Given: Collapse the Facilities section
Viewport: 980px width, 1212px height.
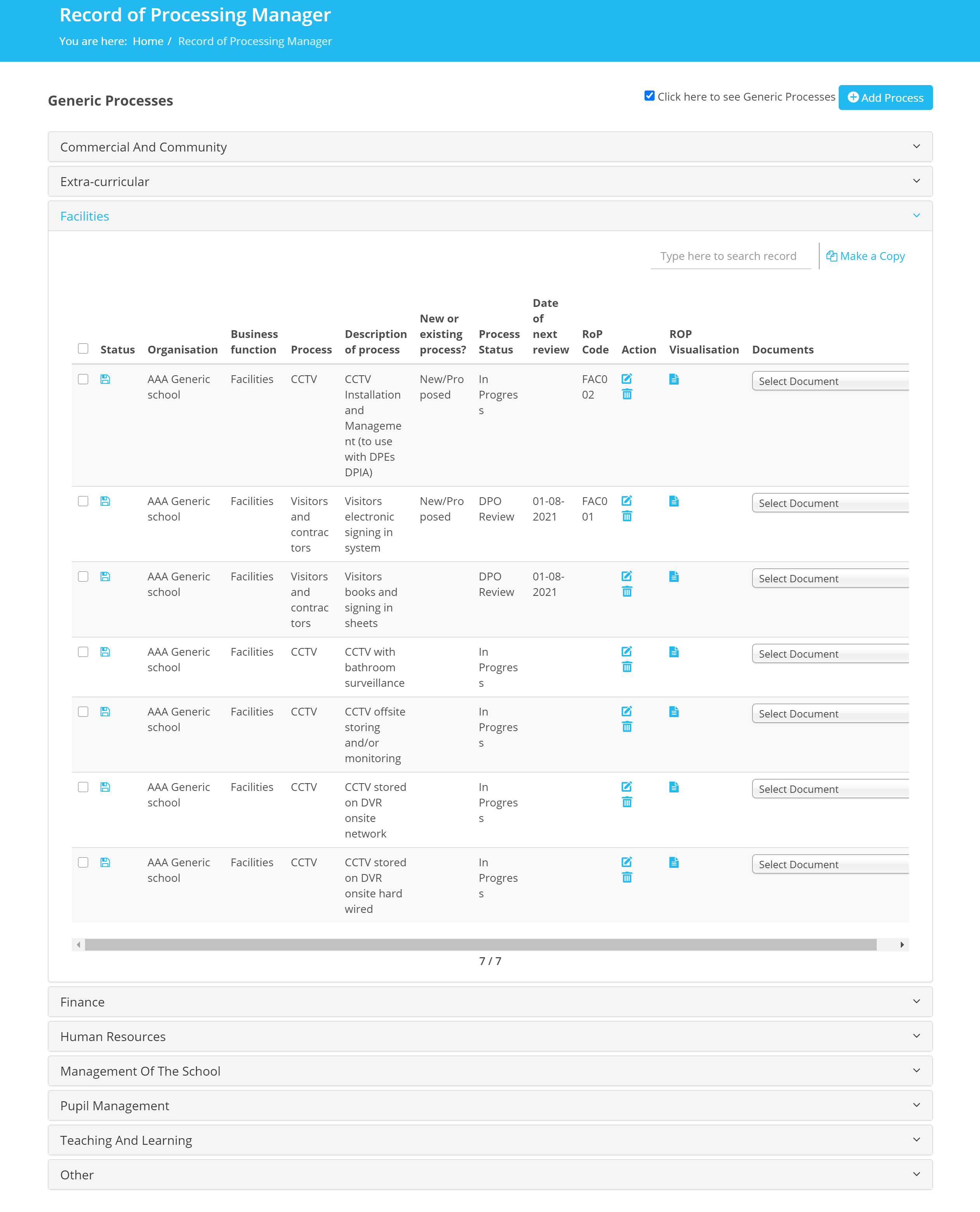Looking at the screenshot, I should pos(490,216).
